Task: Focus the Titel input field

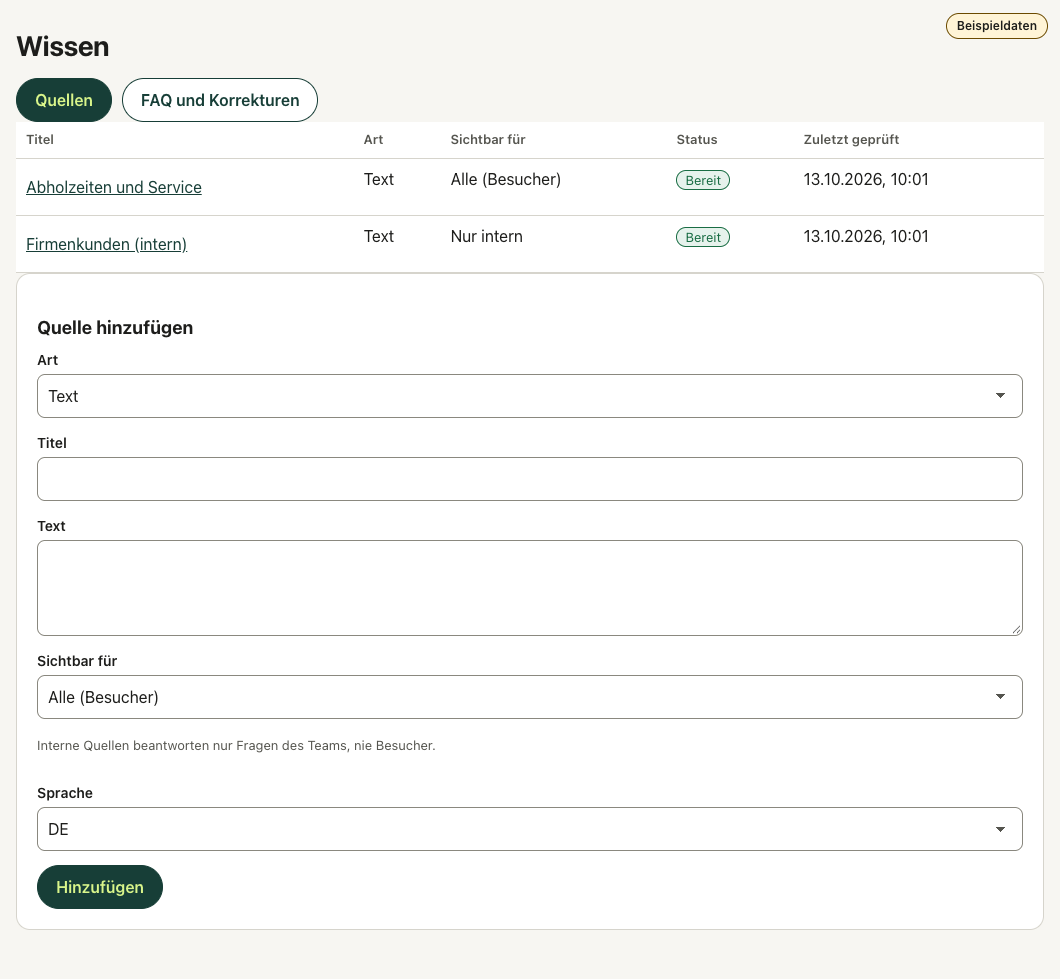Action: pyautogui.click(x=529, y=479)
